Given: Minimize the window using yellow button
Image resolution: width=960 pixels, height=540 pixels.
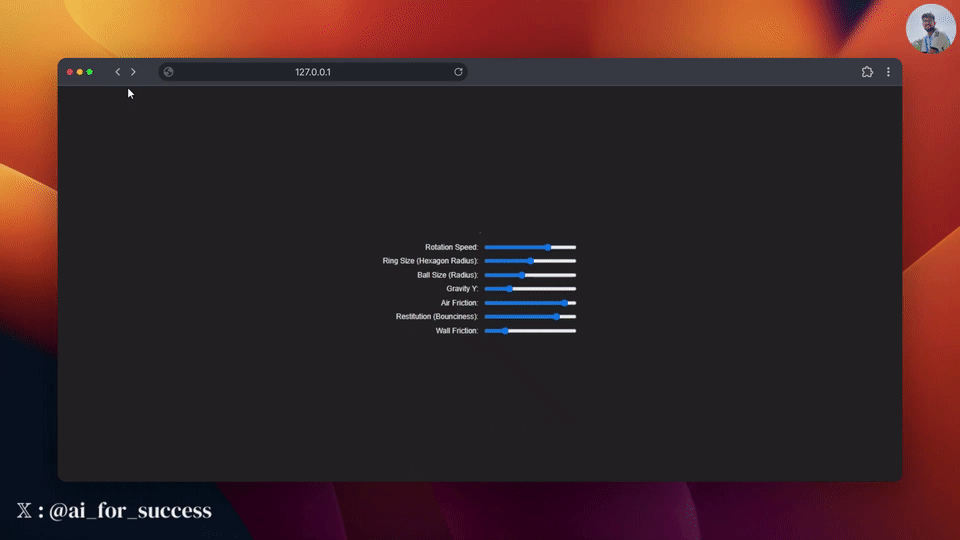Looking at the screenshot, I should tap(80, 72).
